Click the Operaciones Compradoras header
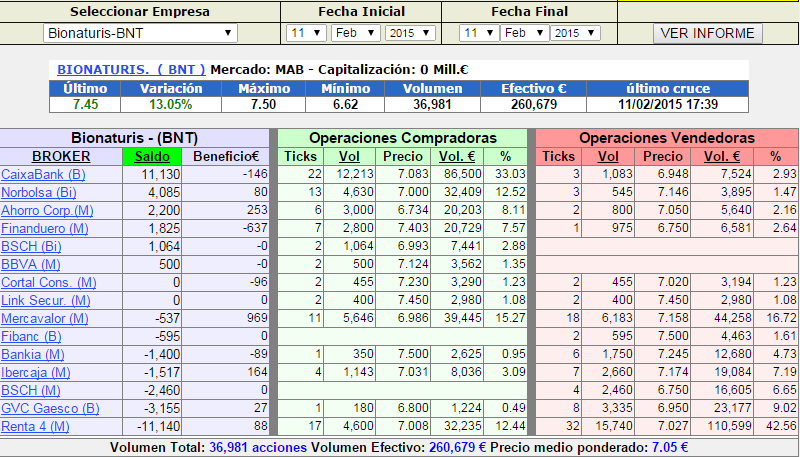 (x=403, y=138)
